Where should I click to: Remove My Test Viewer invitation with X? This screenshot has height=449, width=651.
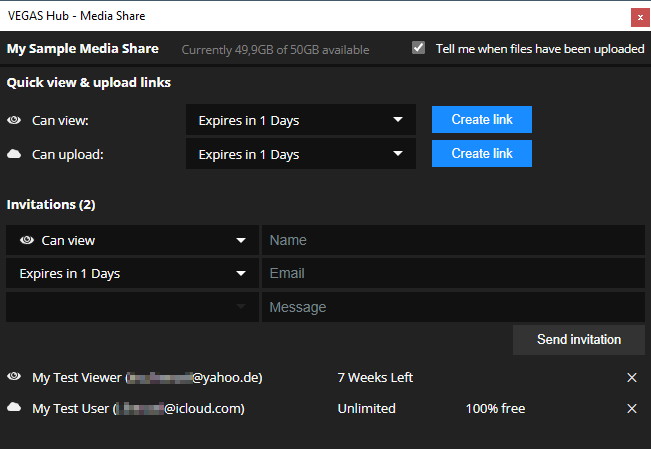click(631, 378)
